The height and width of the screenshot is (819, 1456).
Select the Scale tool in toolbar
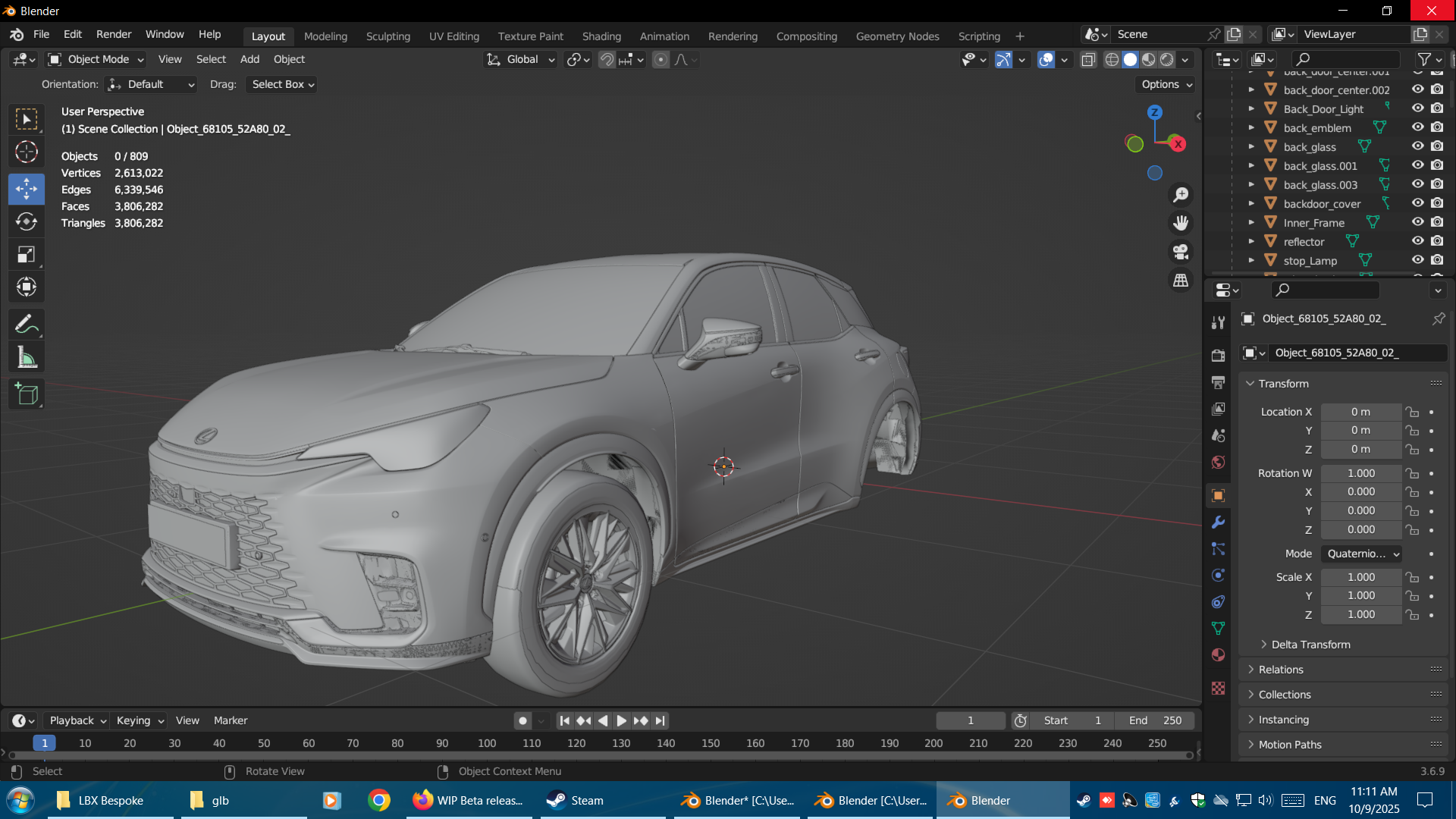27,254
